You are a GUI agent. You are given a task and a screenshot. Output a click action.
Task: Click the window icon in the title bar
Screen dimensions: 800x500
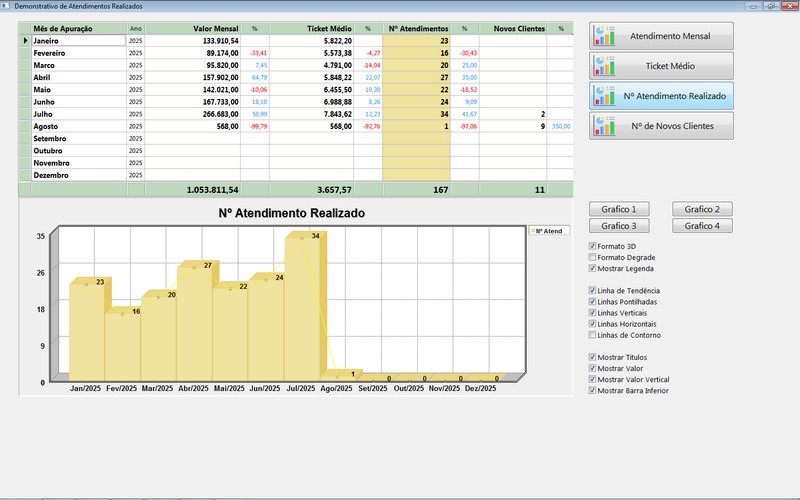click(x=6, y=6)
